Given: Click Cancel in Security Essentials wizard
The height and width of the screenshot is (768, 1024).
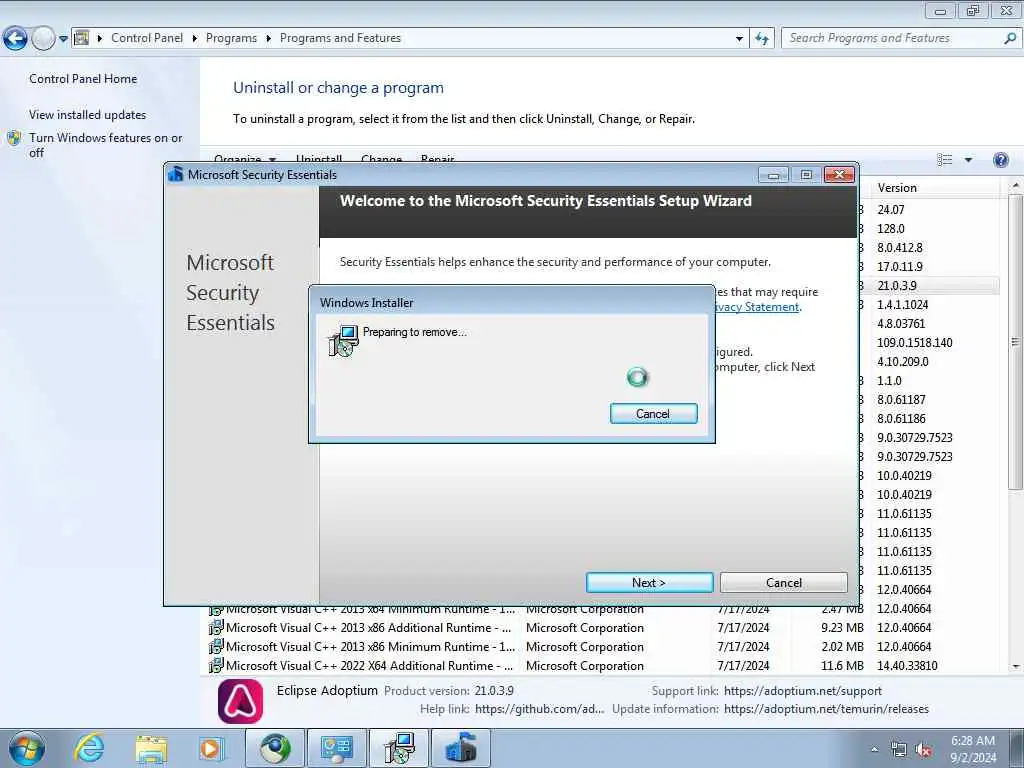Looking at the screenshot, I should (x=784, y=583).
